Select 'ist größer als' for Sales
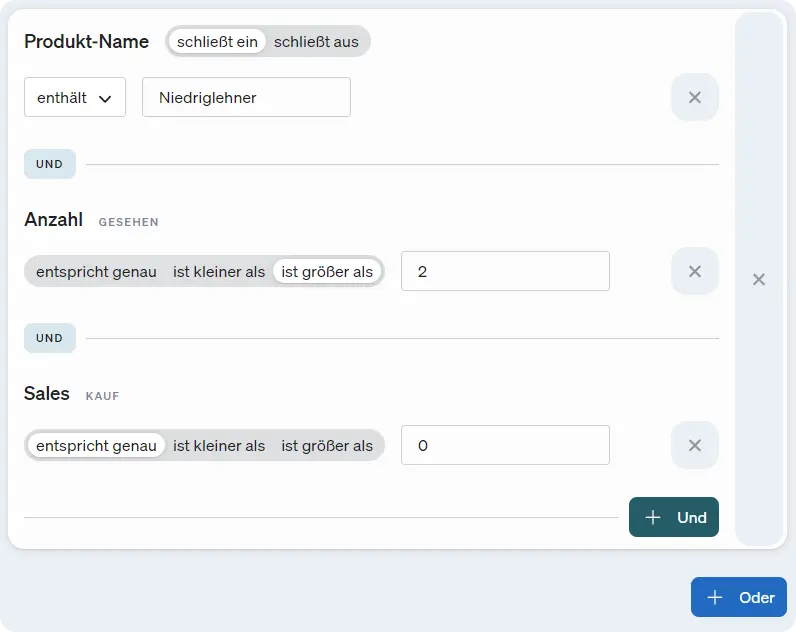Image resolution: width=796 pixels, height=632 pixels. (x=327, y=445)
